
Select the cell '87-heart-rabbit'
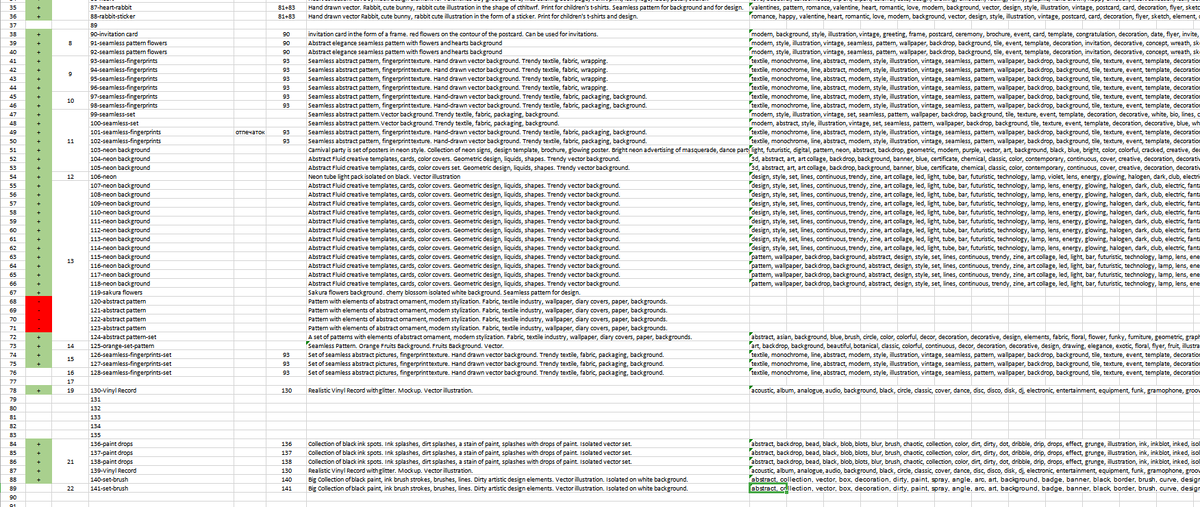(160, 7)
